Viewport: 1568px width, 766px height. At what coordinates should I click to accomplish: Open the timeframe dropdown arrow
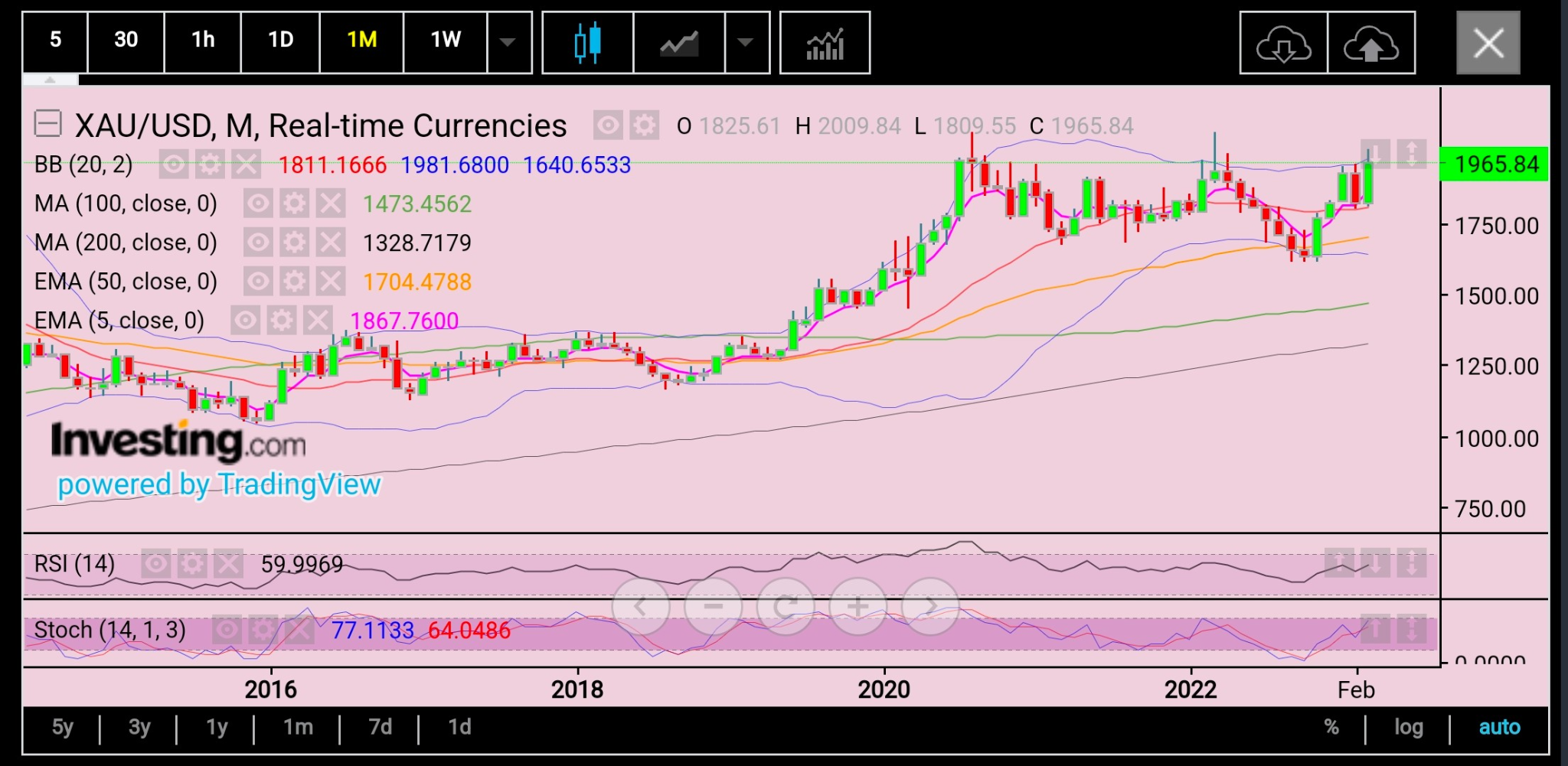(508, 42)
